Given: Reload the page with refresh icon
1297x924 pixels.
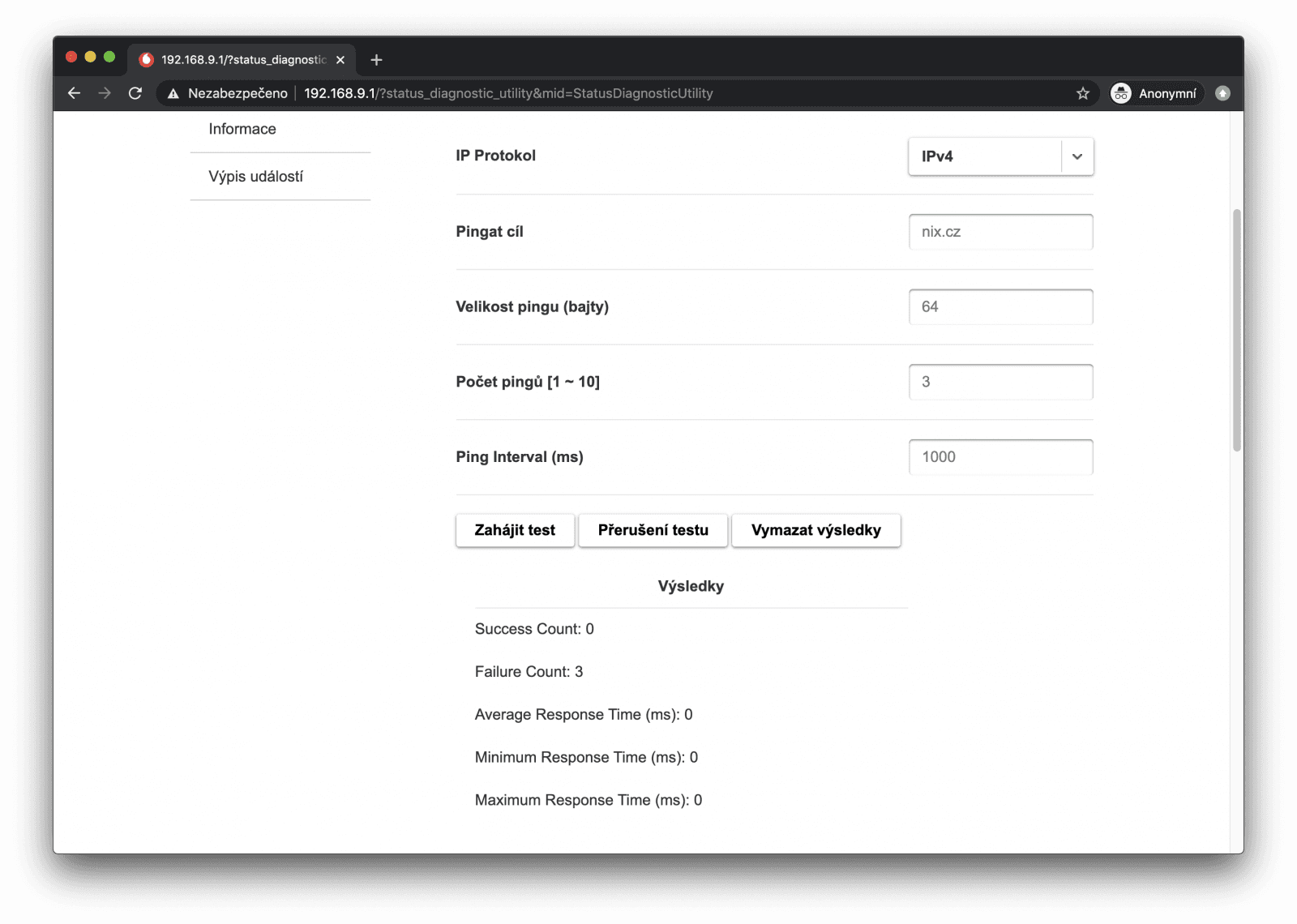Looking at the screenshot, I should pyautogui.click(x=135, y=93).
